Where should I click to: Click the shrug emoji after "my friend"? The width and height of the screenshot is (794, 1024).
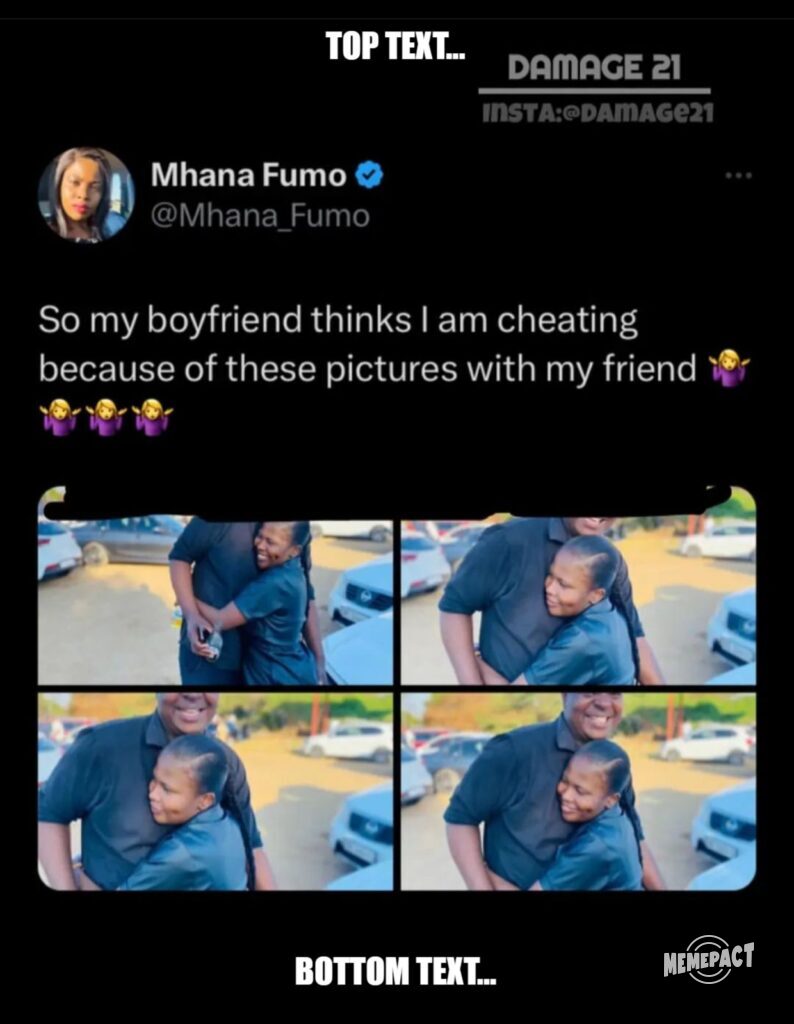tap(729, 370)
